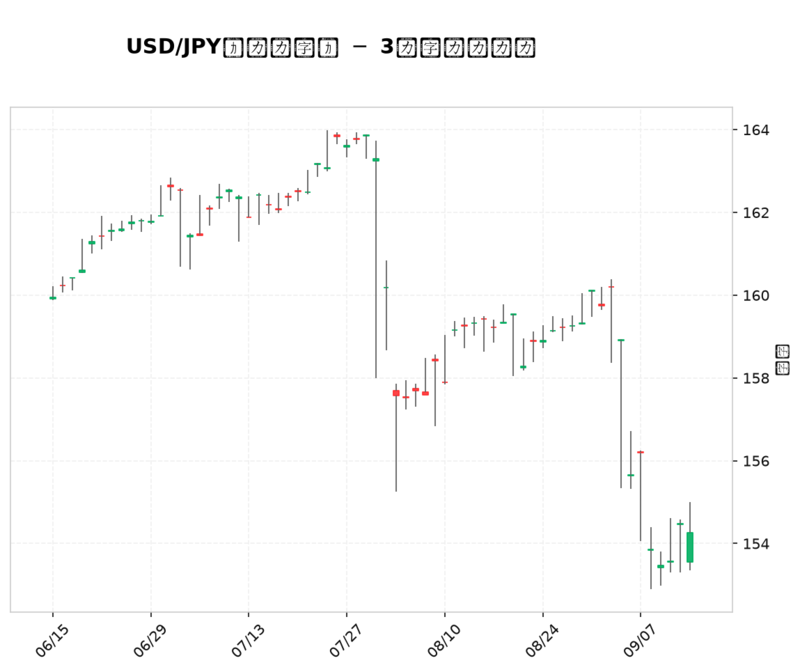Click the large red candle body near 157.6
The image size is (800, 672).
pos(396,393)
